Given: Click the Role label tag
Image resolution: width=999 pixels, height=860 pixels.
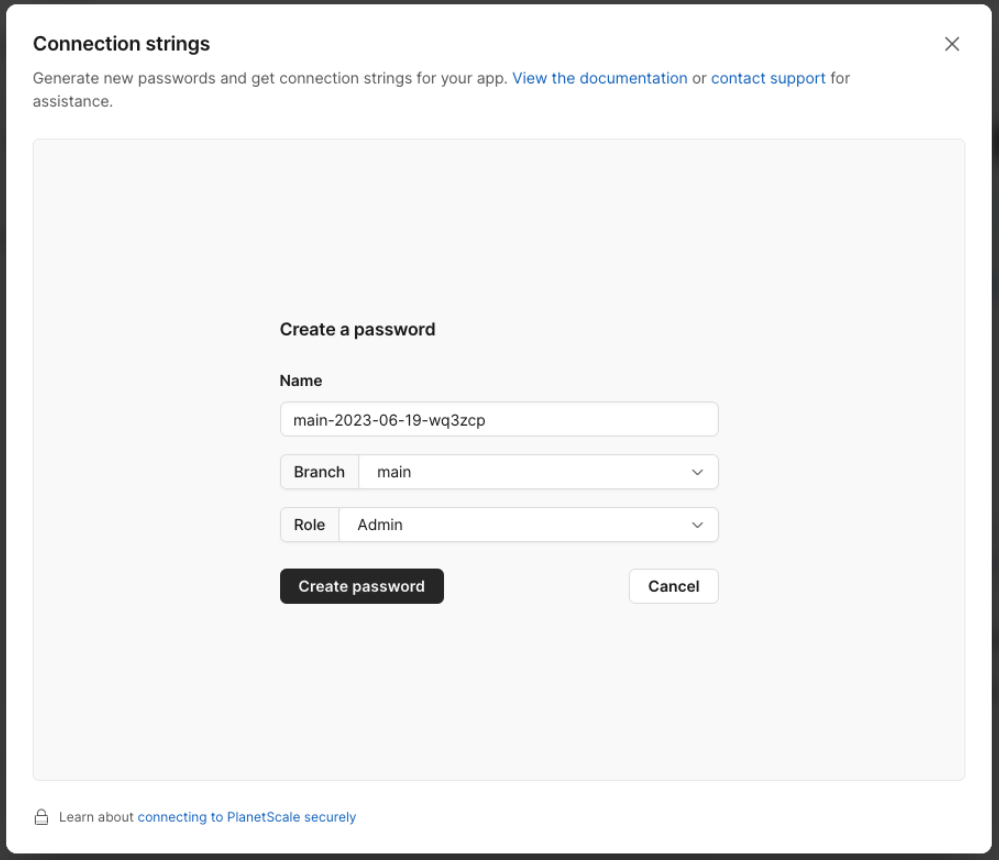Looking at the screenshot, I should (x=309, y=525).
